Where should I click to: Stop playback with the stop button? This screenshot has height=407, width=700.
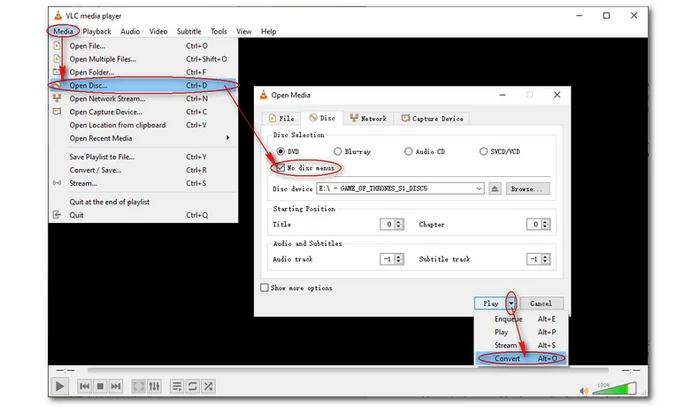(100, 386)
